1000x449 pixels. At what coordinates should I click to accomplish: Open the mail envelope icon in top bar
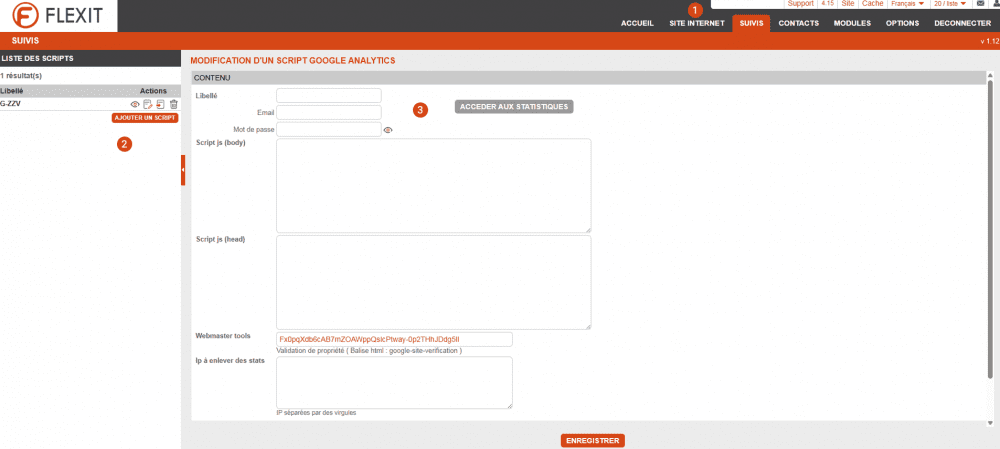pos(980,4)
